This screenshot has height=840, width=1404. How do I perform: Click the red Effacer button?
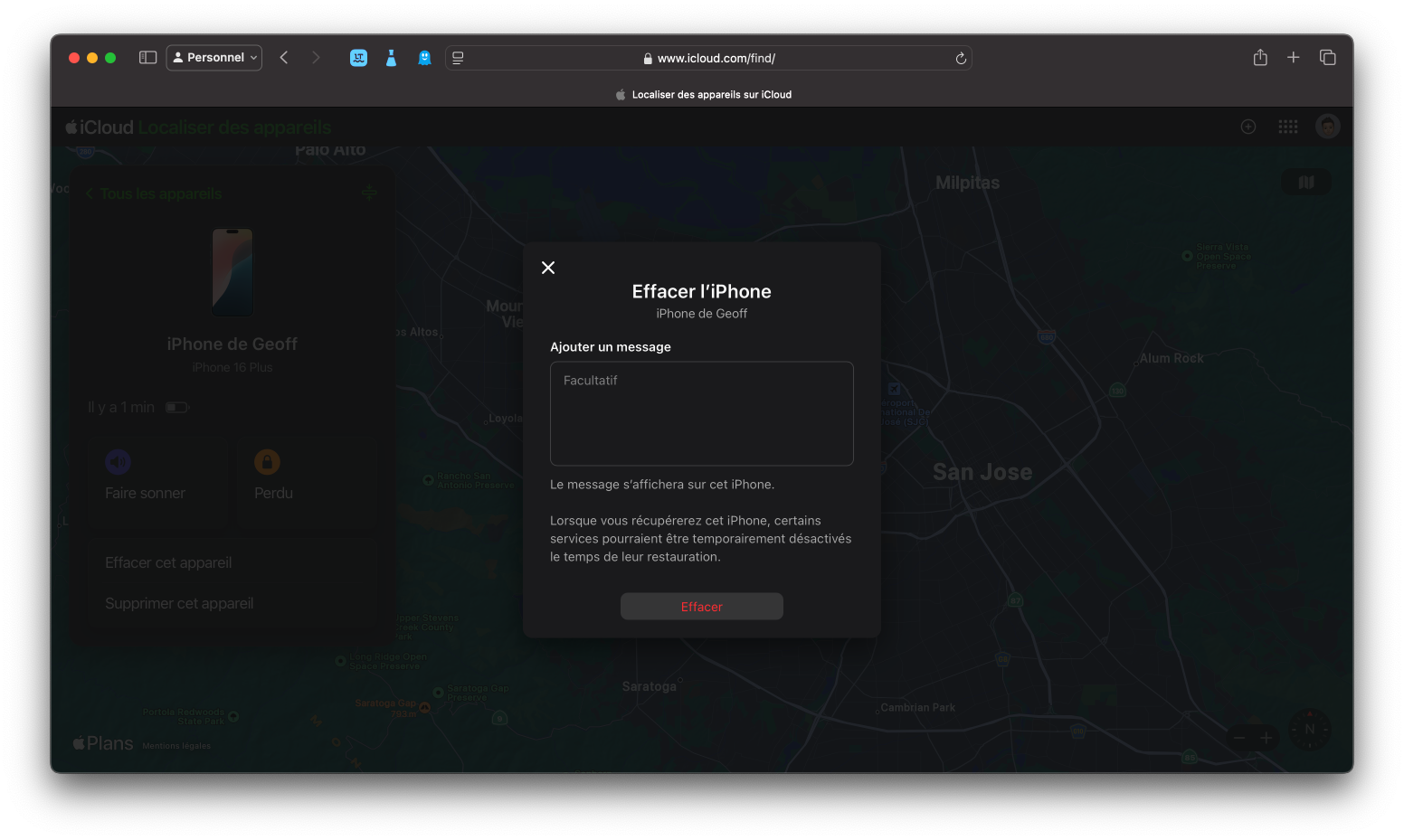click(x=702, y=607)
